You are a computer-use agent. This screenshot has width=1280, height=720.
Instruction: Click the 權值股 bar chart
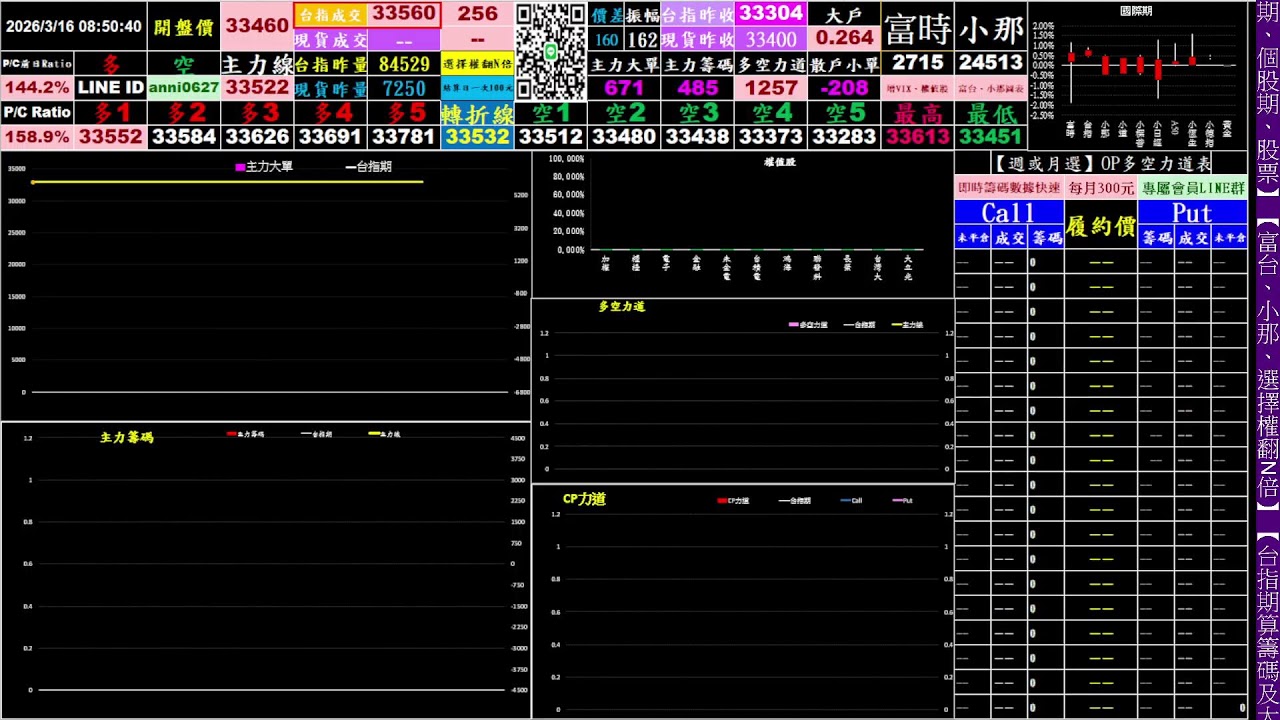point(742,224)
